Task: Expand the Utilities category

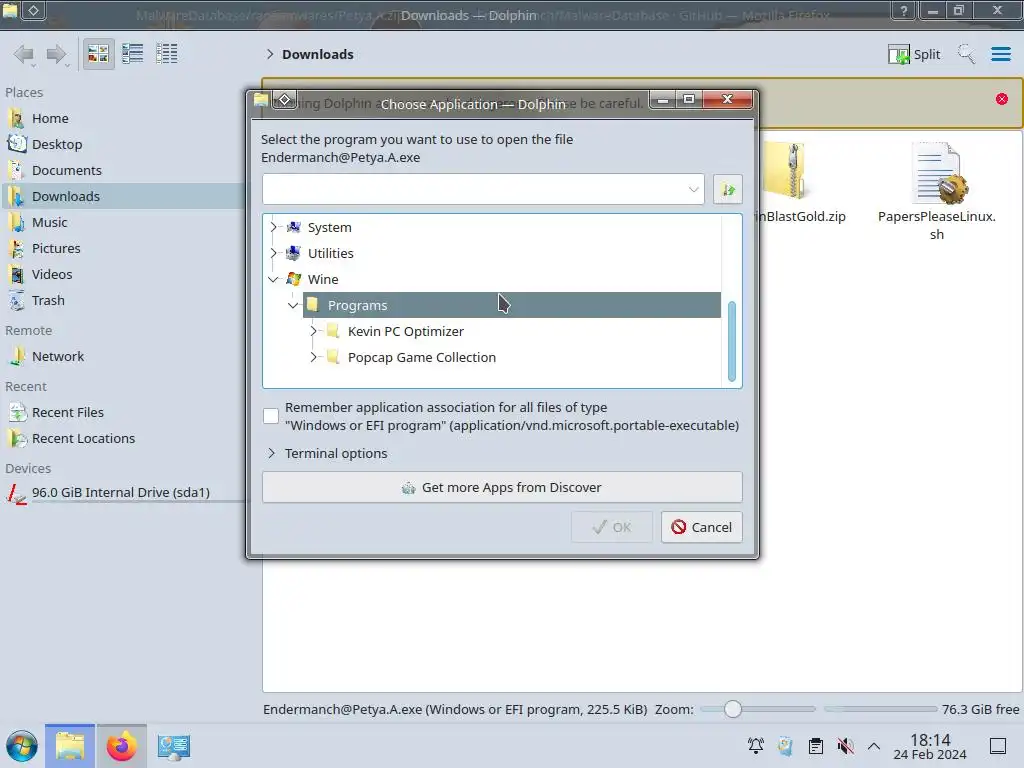Action: coord(273,253)
